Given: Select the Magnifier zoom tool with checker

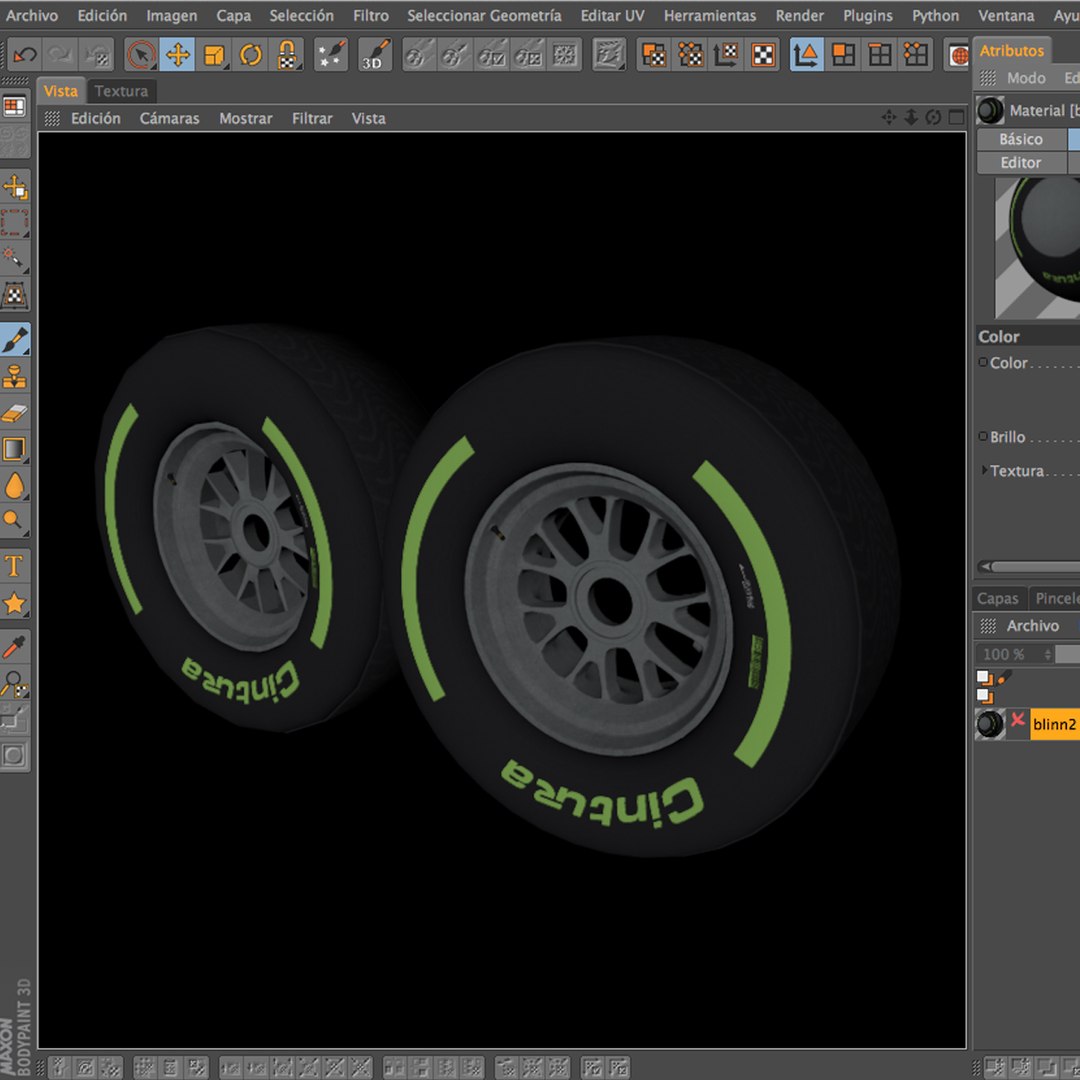Looking at the screenshot, I should pyautogui.click(x=14, y=683).
